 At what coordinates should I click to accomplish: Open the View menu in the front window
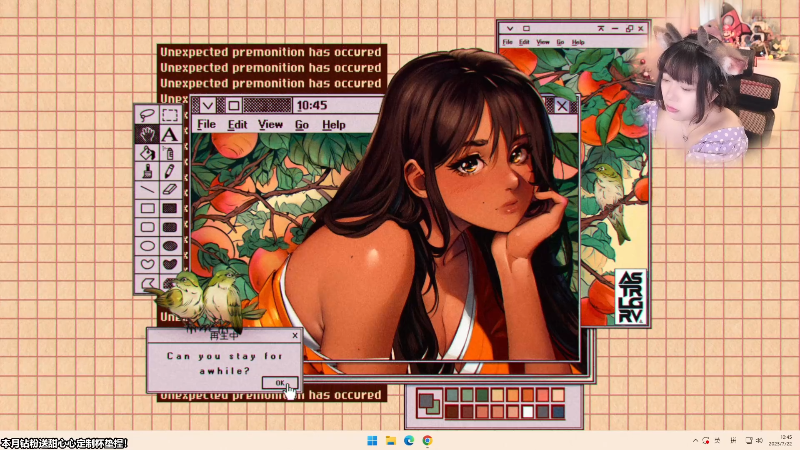(270, 124)
